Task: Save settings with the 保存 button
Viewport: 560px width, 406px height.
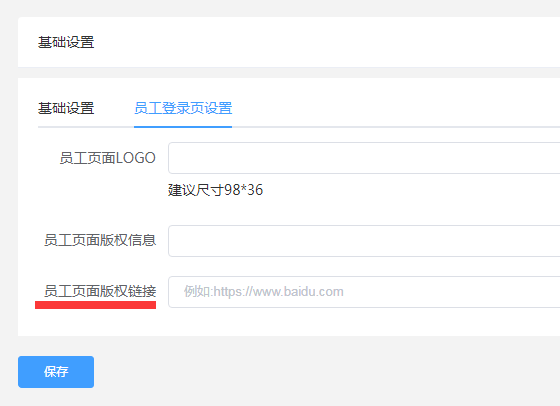Action: [56, 372]
